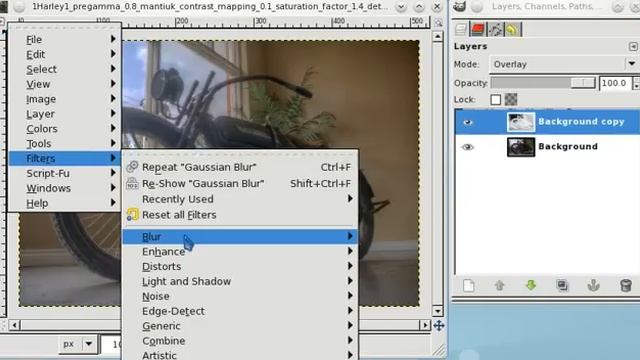Screen dimensions: 640x360
Task: Open the px unit dropdown in status bar
Action: pos(78,344)
